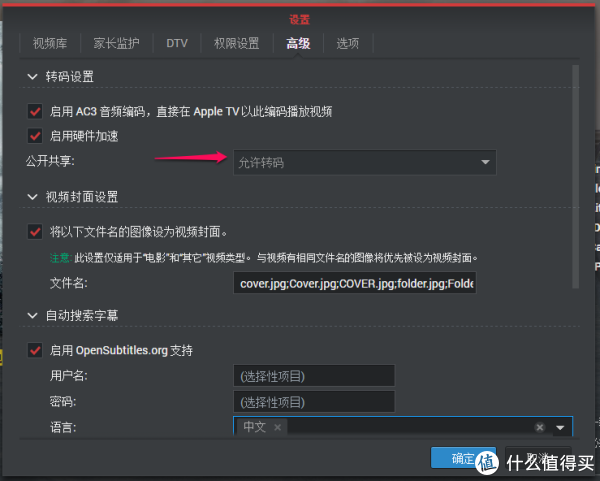Remove the 中文 language tag
Viewport: 600px width, 481px height.
(x=279, y=427)
